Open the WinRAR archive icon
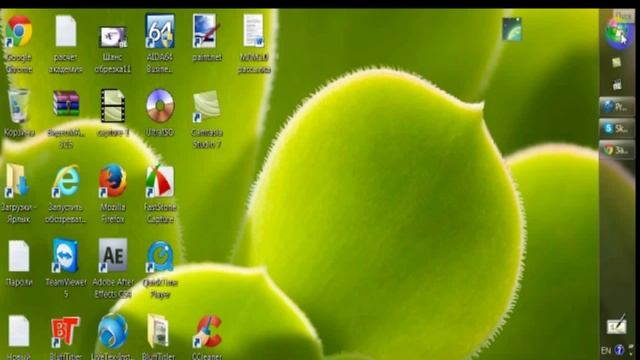This screenshot has height=360, width=640. tap(66, 103)
